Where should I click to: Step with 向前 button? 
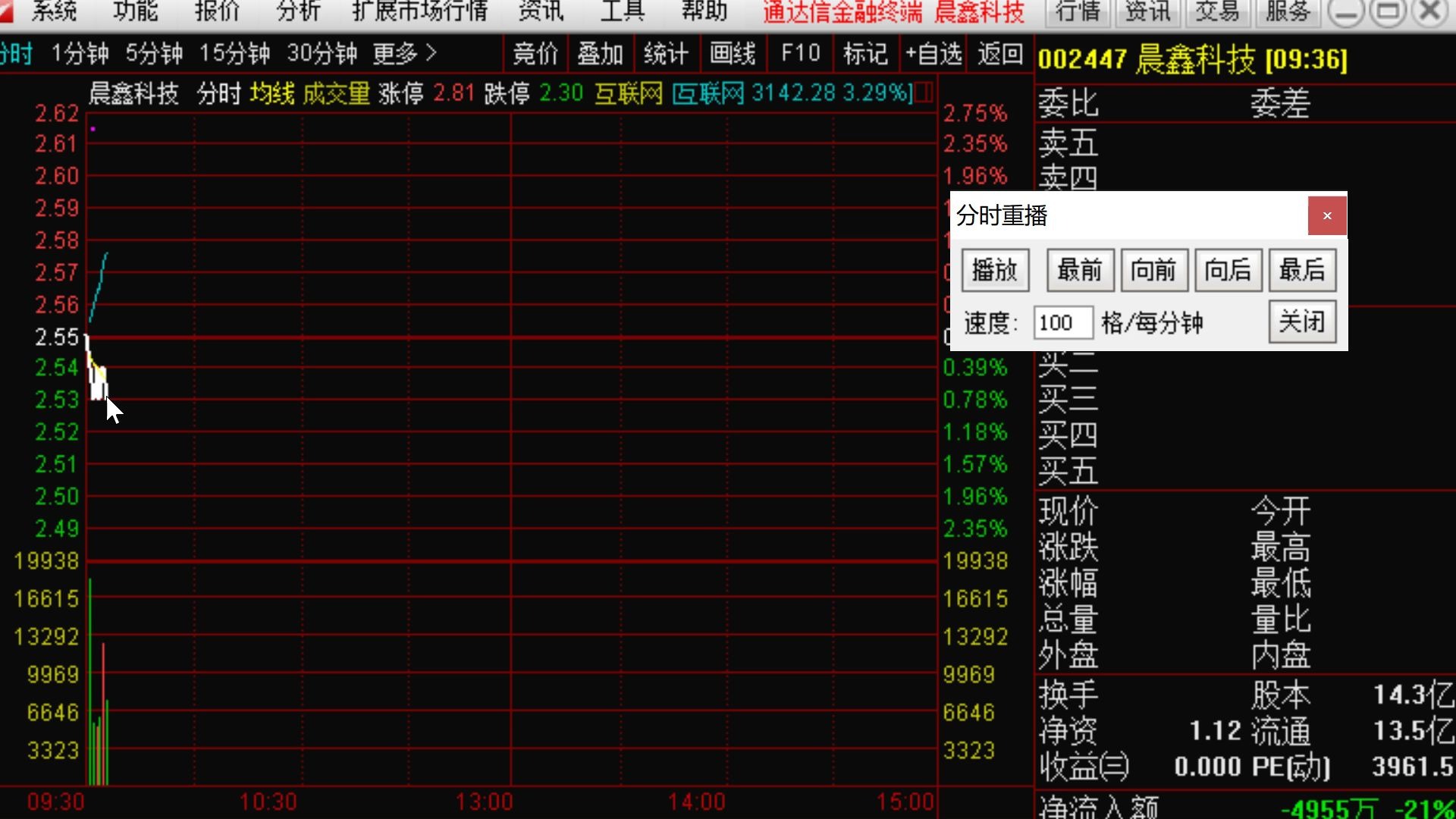coord(1153,270)
